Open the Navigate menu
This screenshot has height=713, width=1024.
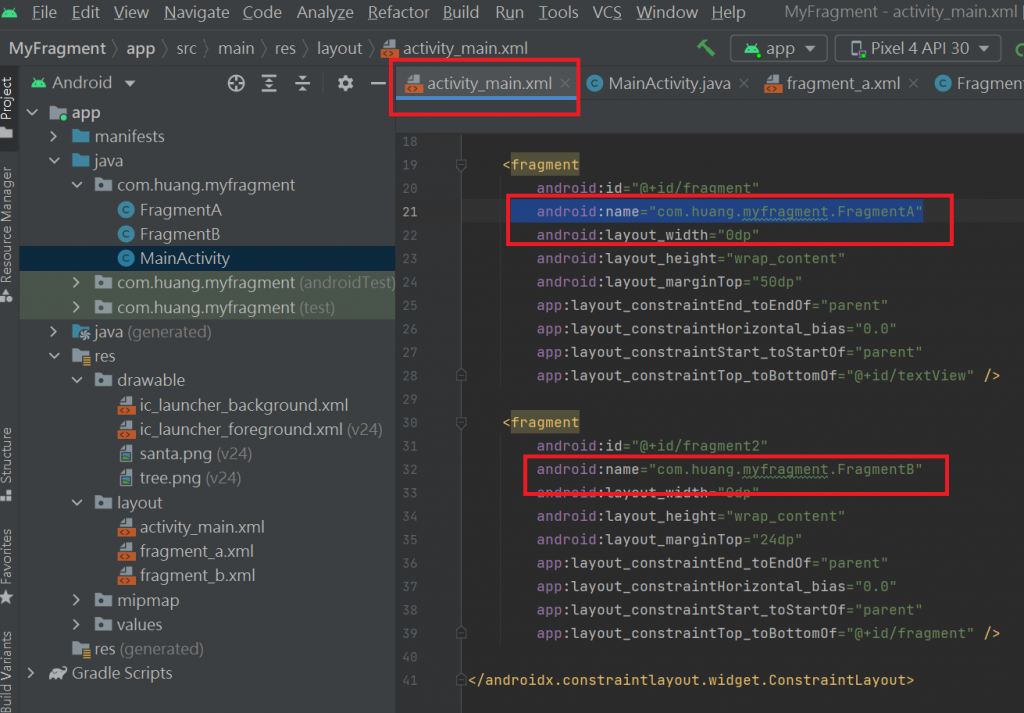point(197,12)
